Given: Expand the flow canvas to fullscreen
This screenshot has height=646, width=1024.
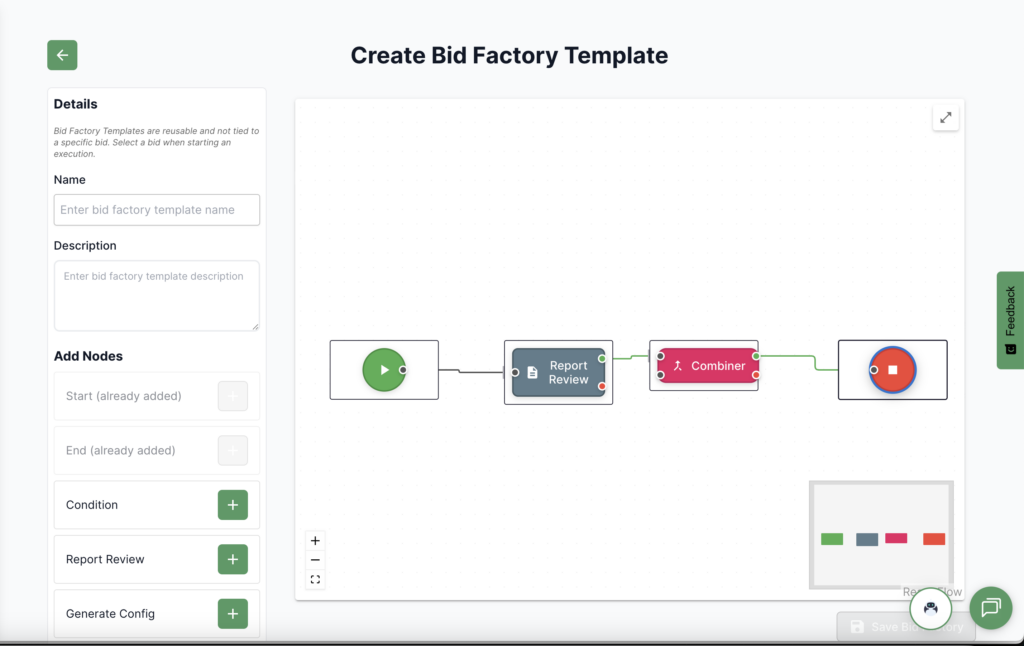Looking at the screenshot, I should [x=945, y=118].
